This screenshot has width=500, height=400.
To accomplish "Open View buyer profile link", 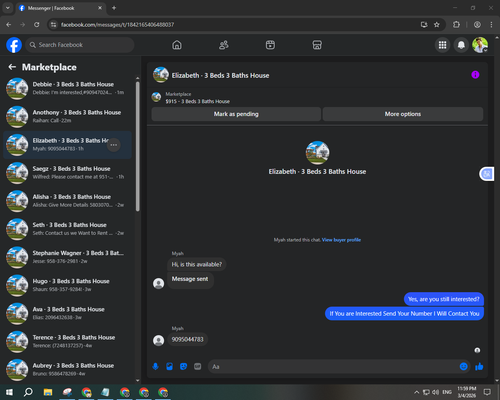I will tap(341, 240).
